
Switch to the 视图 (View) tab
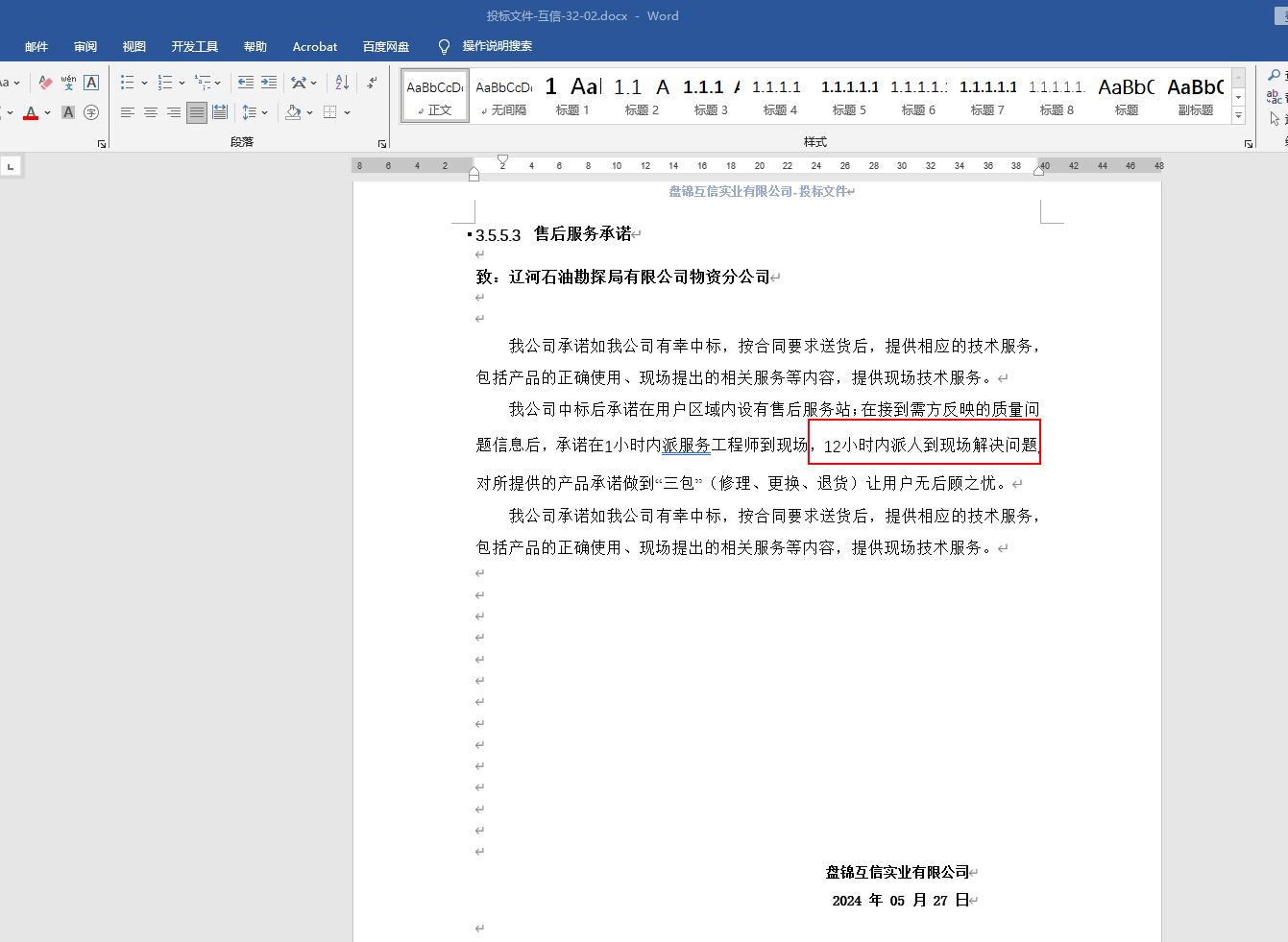tap(134, 46)
